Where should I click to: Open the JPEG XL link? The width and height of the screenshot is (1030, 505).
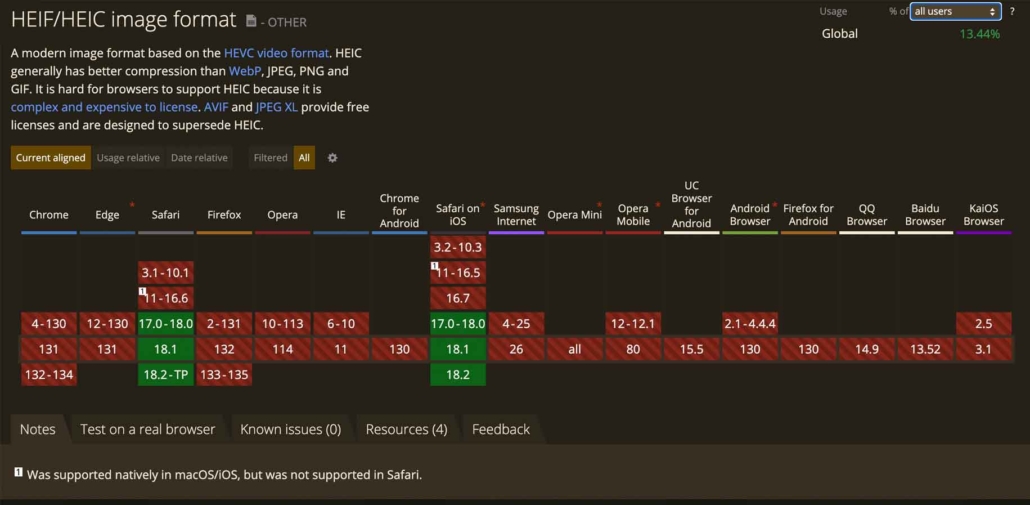(x=276, y=107)
